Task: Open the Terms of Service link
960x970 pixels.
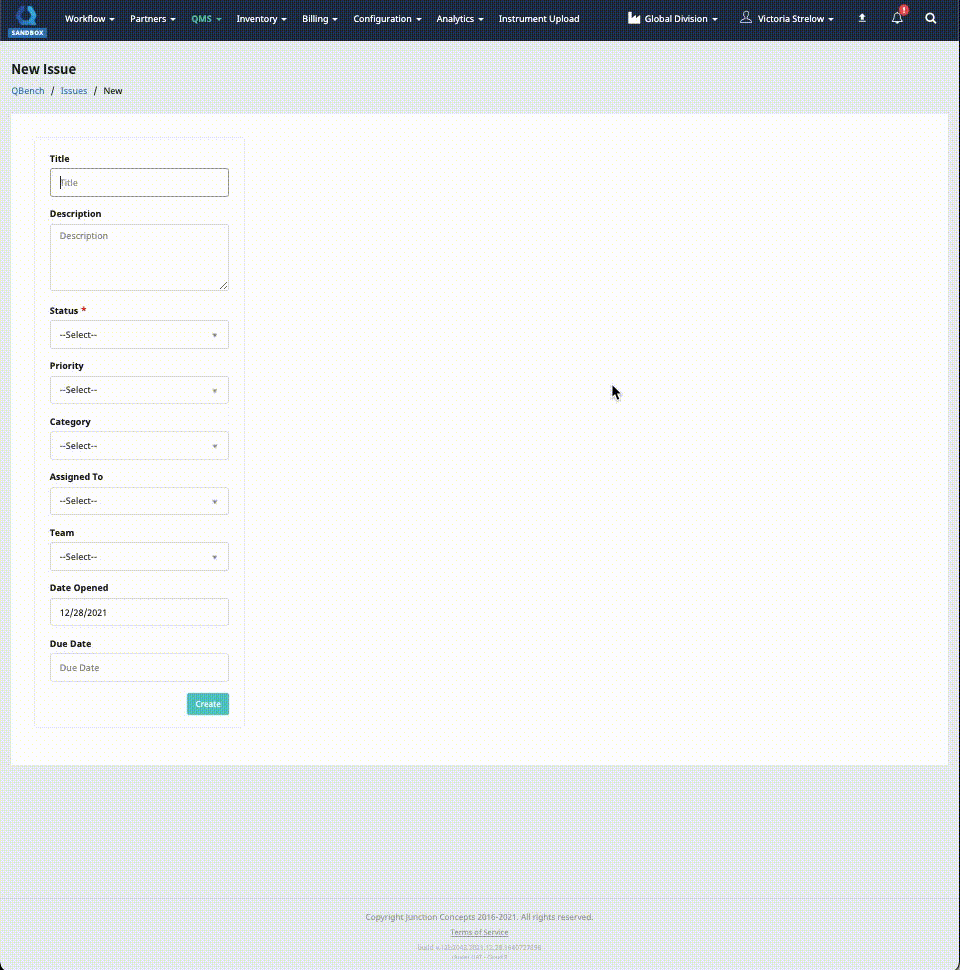Action: [479, 932]
